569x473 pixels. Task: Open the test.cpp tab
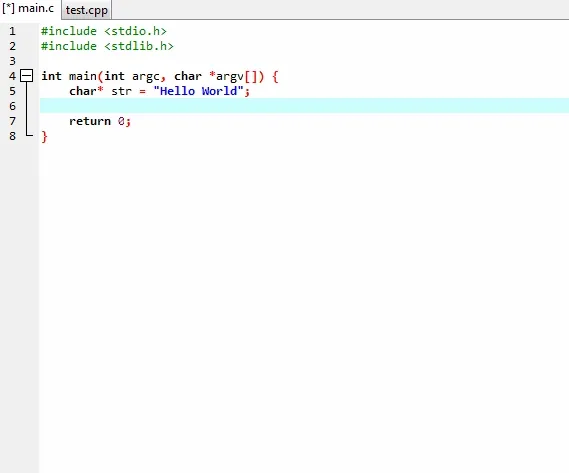[86, 10]
